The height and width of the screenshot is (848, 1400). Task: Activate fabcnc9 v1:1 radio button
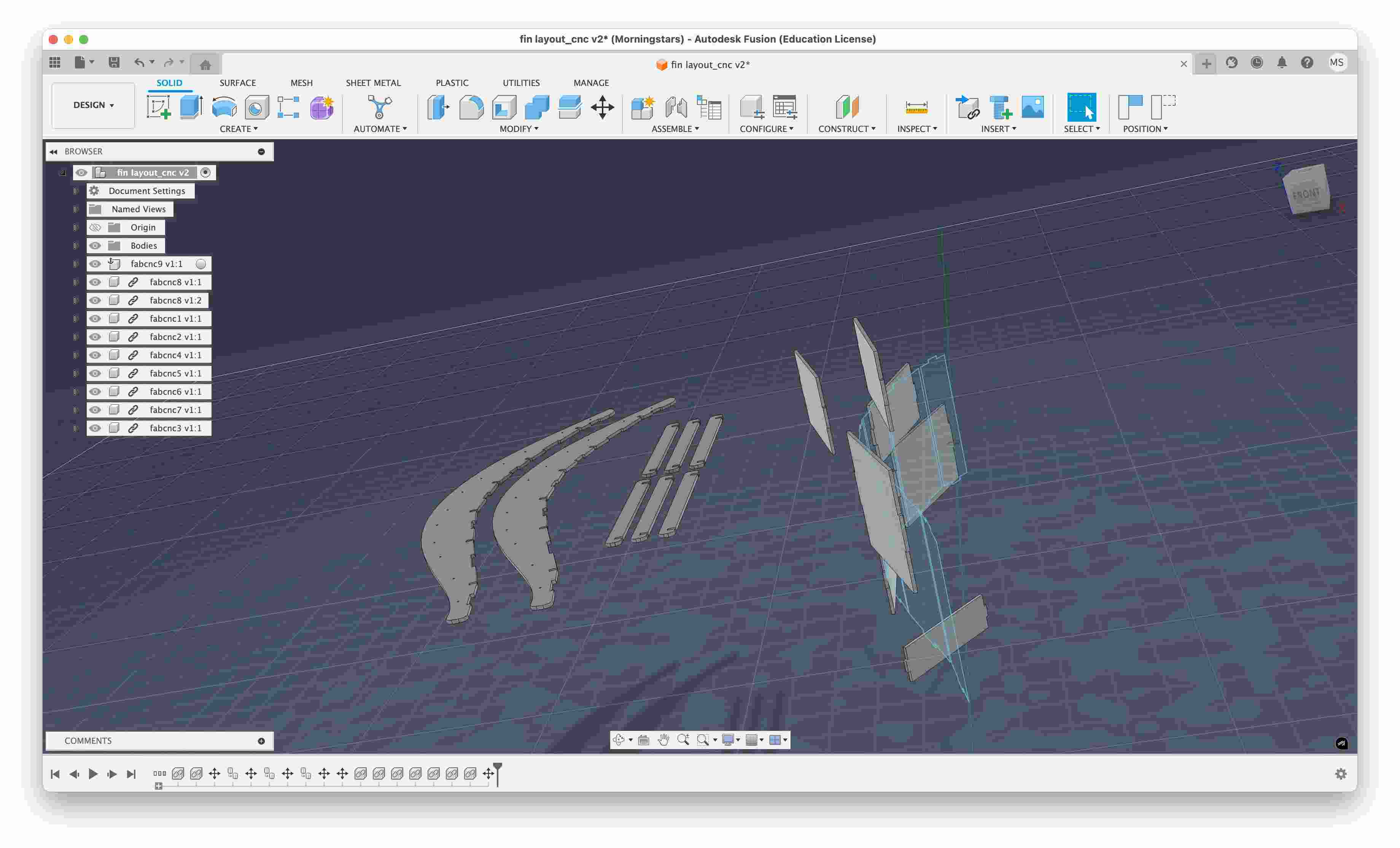click(200, 264)
